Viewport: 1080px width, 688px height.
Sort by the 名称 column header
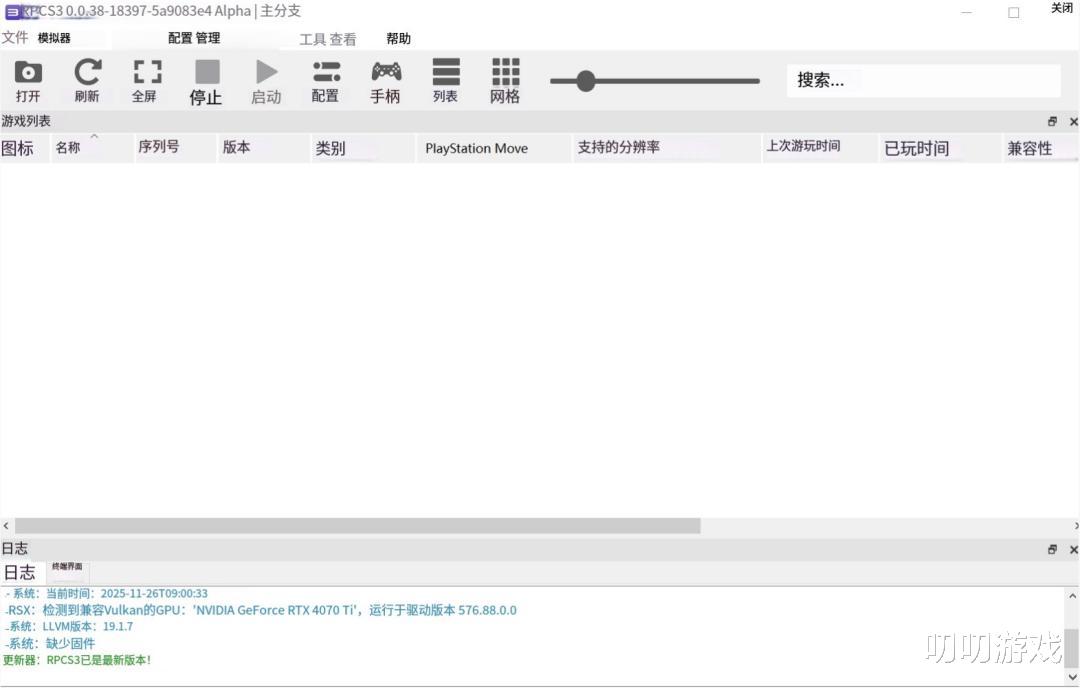pos(92,147)
